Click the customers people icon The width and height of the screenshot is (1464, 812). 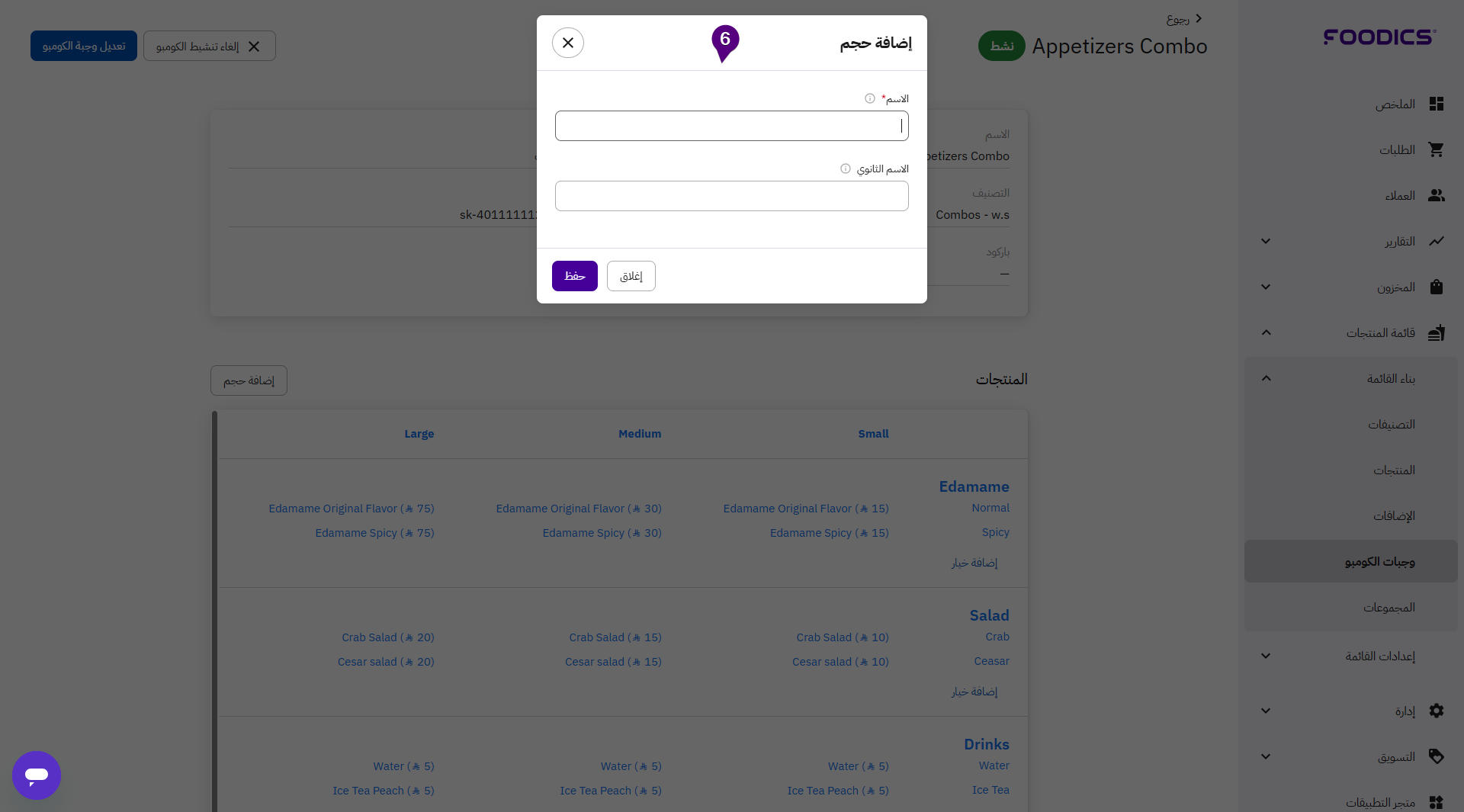tap(1436, 195)
